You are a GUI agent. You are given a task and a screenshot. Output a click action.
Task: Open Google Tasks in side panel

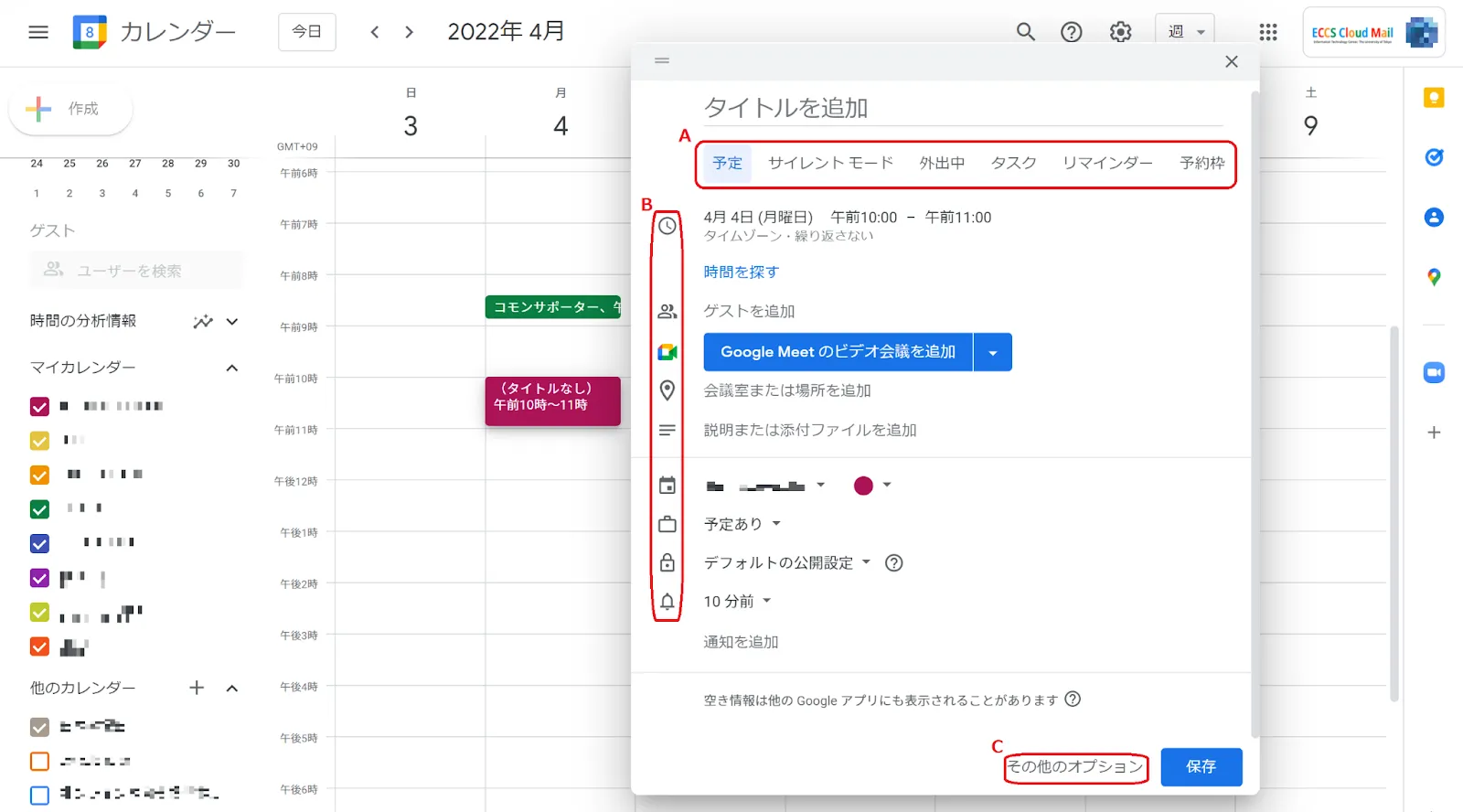point(1434,157)
